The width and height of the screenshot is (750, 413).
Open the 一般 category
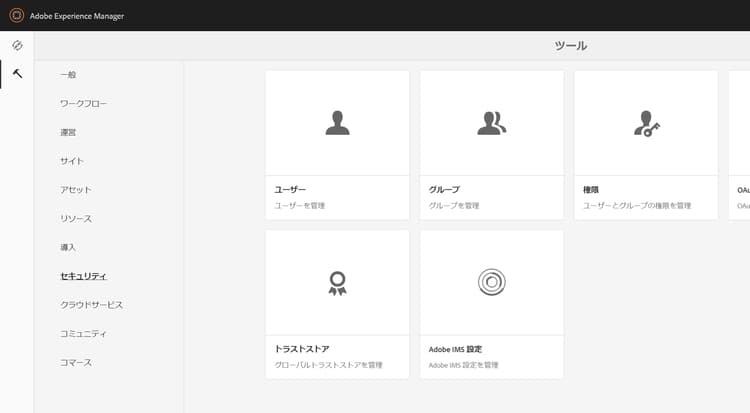point(68,75)
